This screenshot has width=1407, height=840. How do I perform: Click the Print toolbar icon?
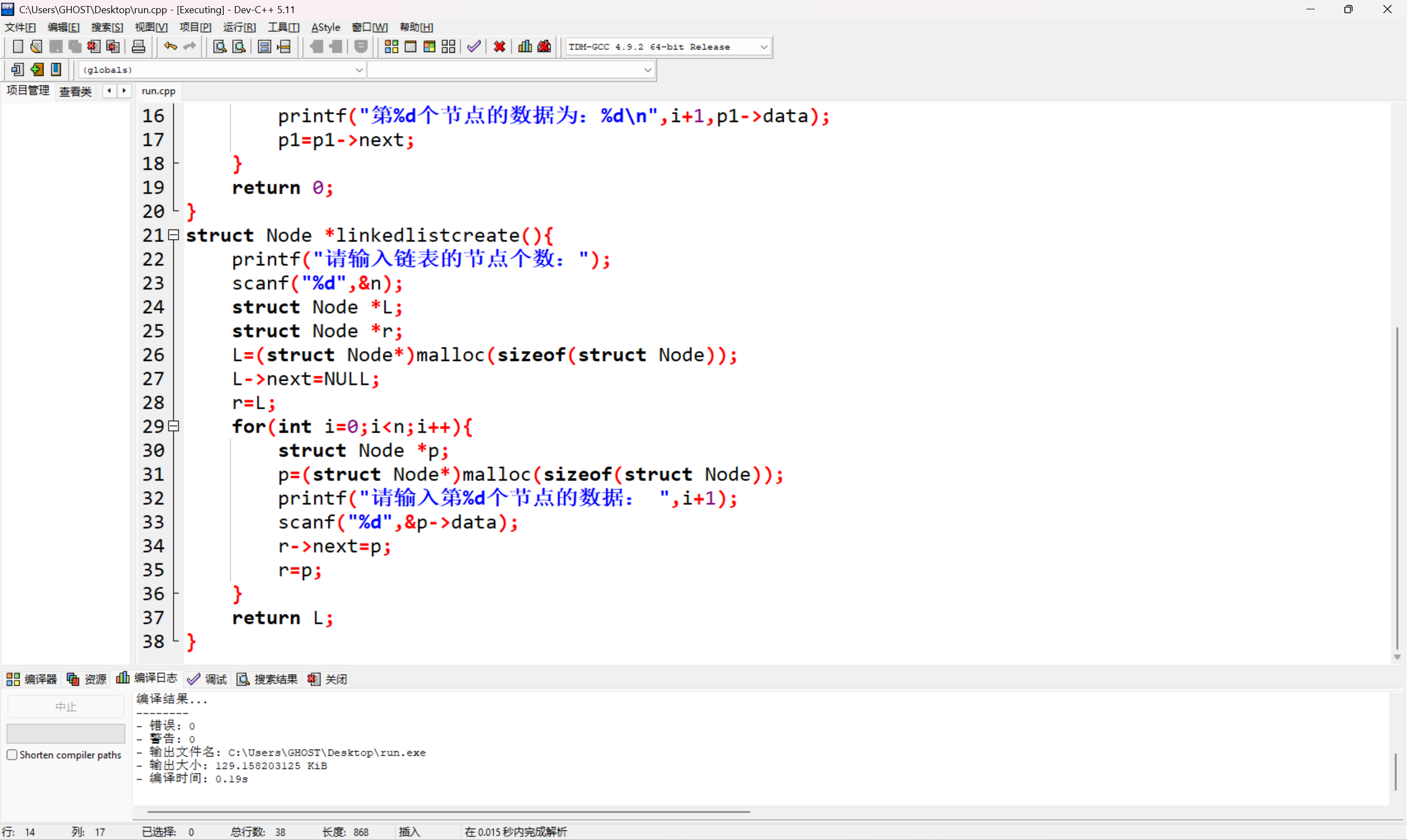[138, 46]
